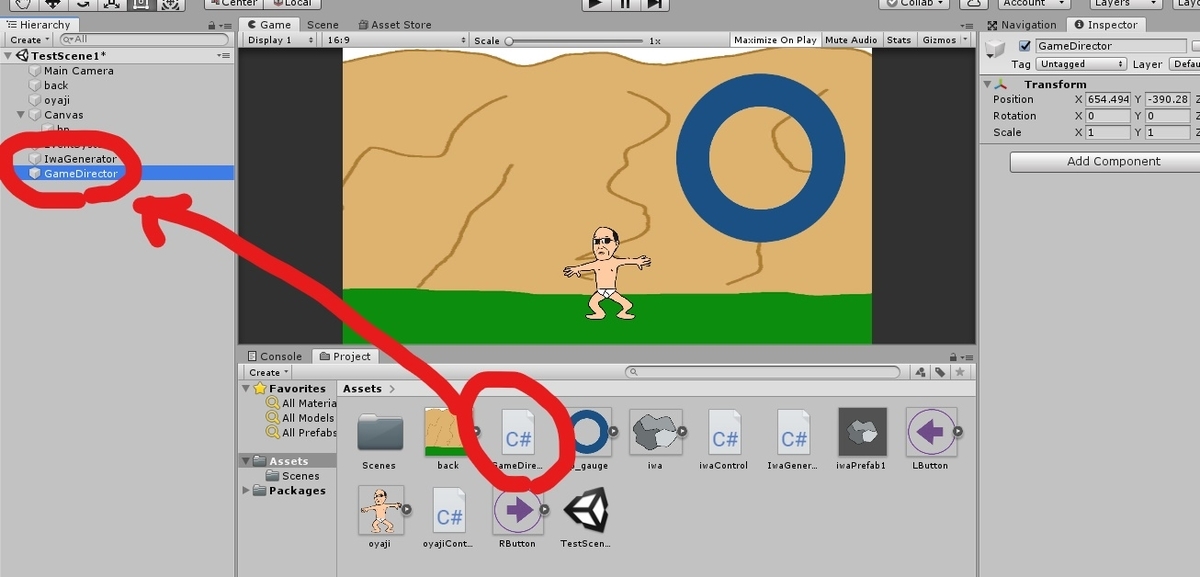Toggle Maximize On Play
The height and width of the screenshot is (577, 1200).
775,40
